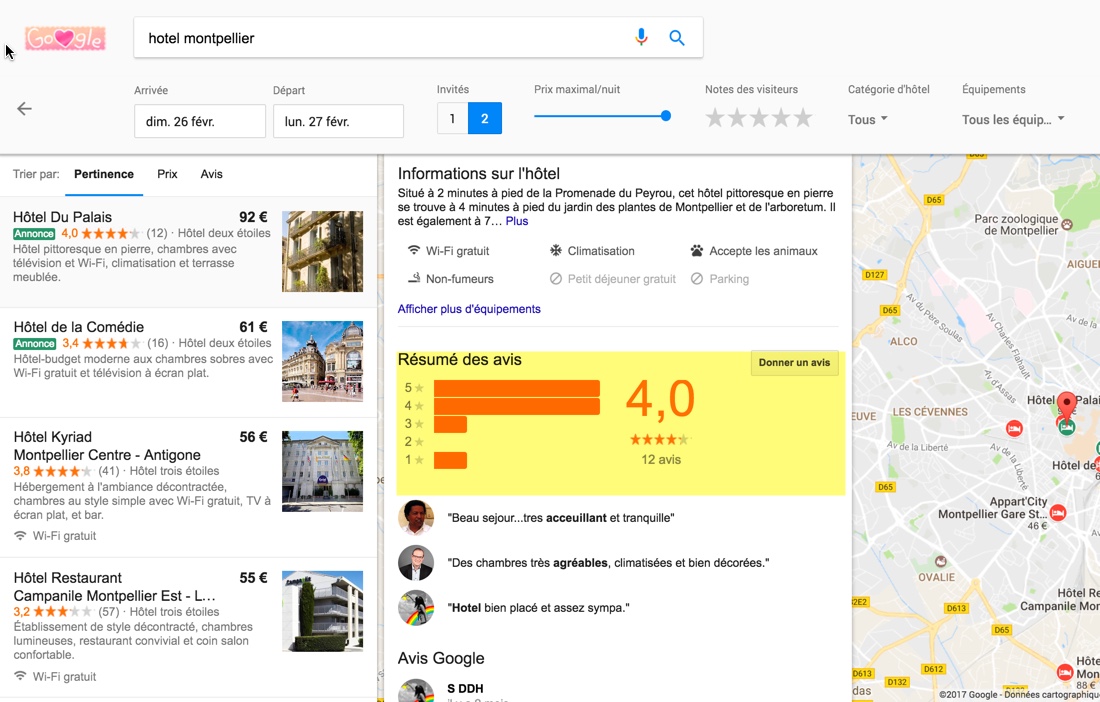Select 1 guest
1100x702 pixels.
(x=452, y=119)
